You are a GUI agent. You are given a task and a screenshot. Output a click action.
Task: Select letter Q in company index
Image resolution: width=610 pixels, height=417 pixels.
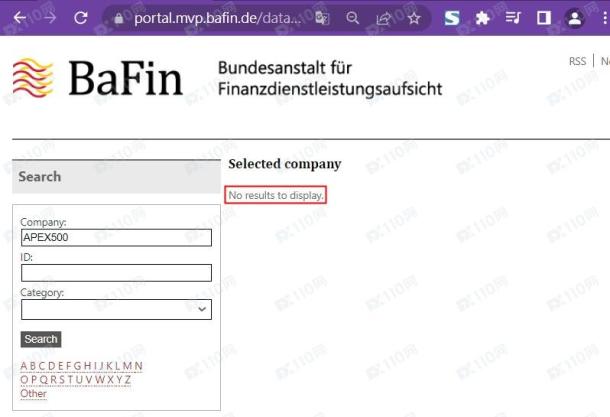tap(44, 379)
